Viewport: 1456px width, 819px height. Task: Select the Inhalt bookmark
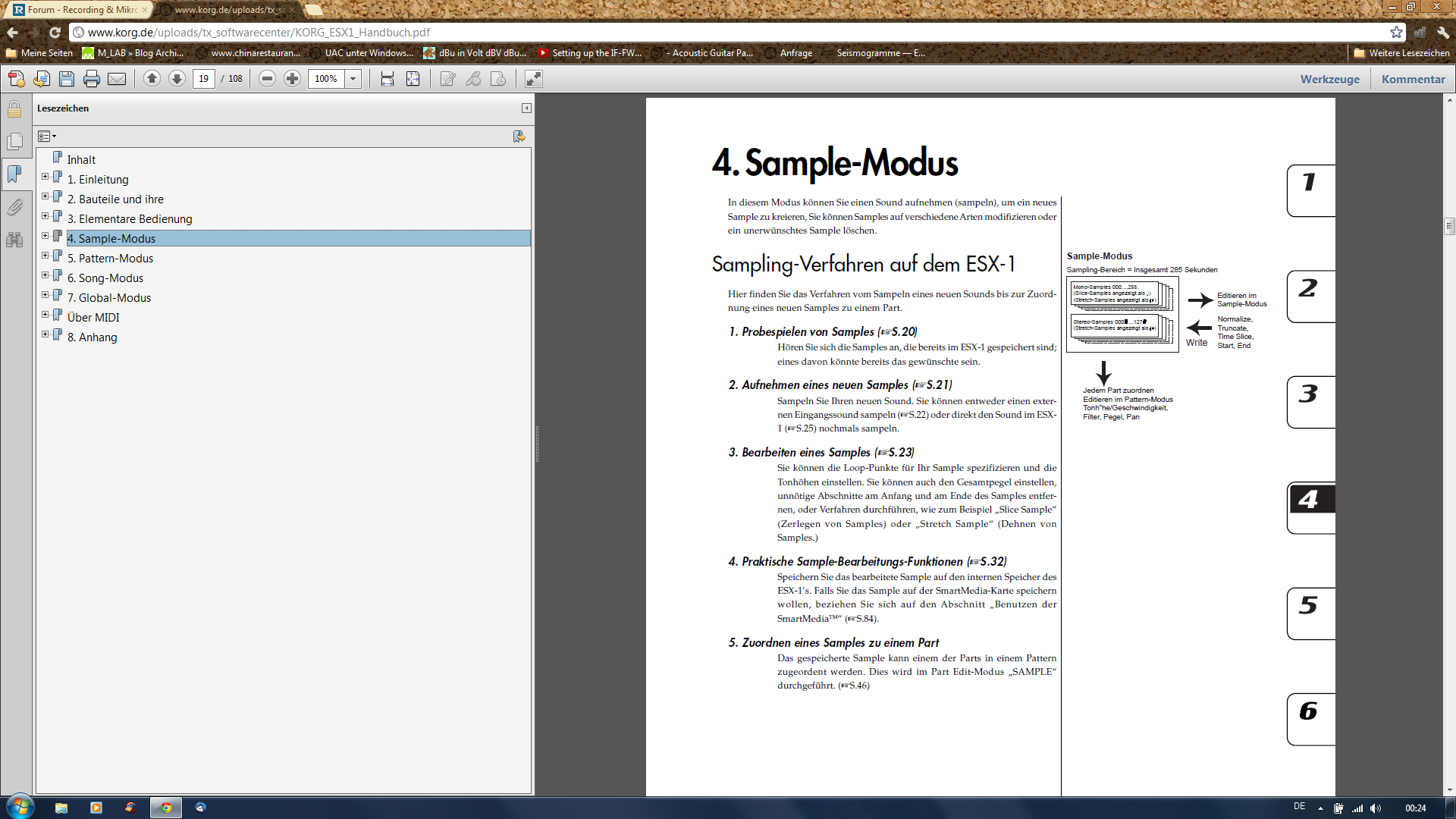(x=81, y=160)
